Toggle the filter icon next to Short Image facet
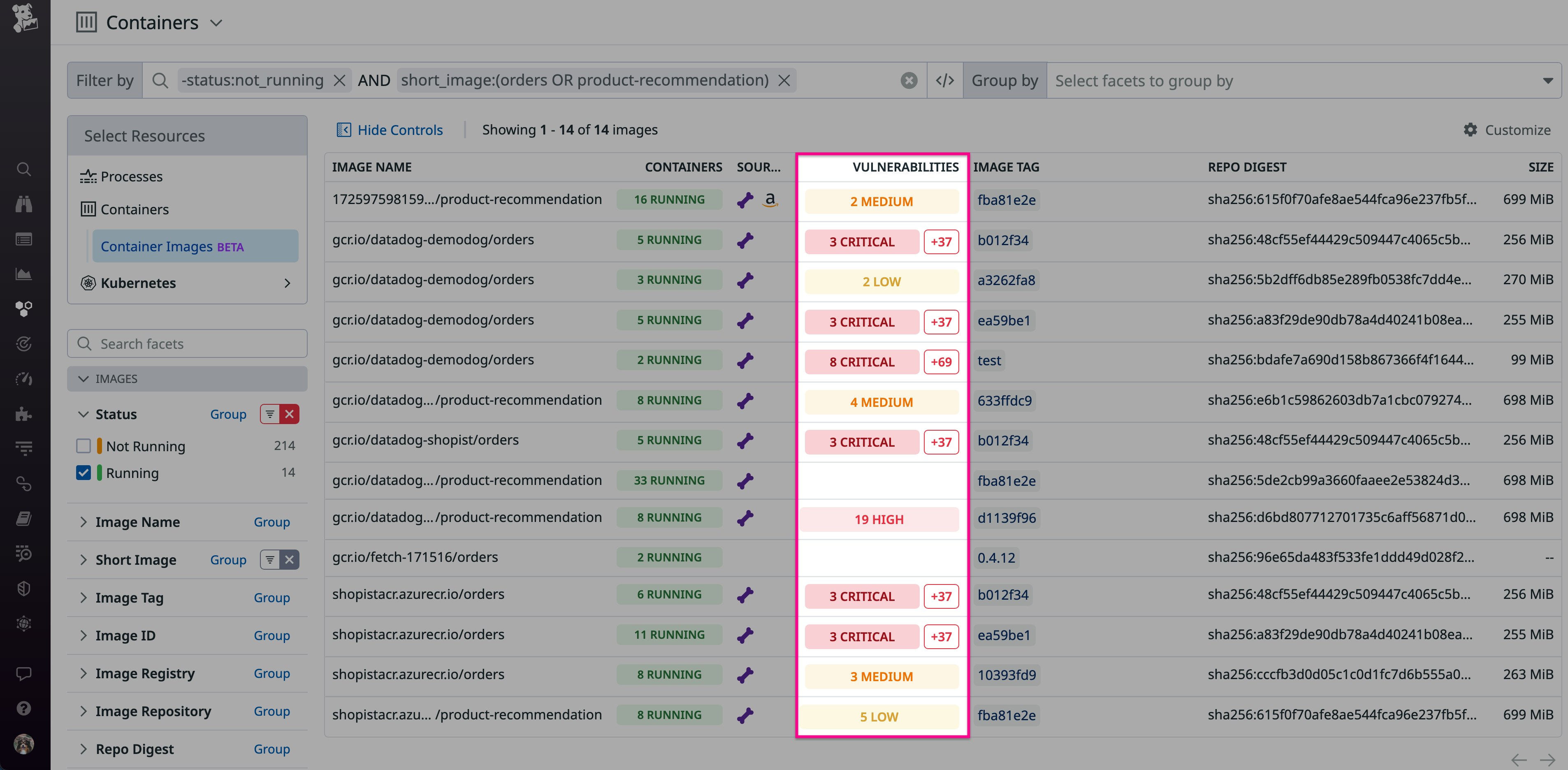This screenshot has width=1568, height=770. pyautogui.click(x=270, y=559)
